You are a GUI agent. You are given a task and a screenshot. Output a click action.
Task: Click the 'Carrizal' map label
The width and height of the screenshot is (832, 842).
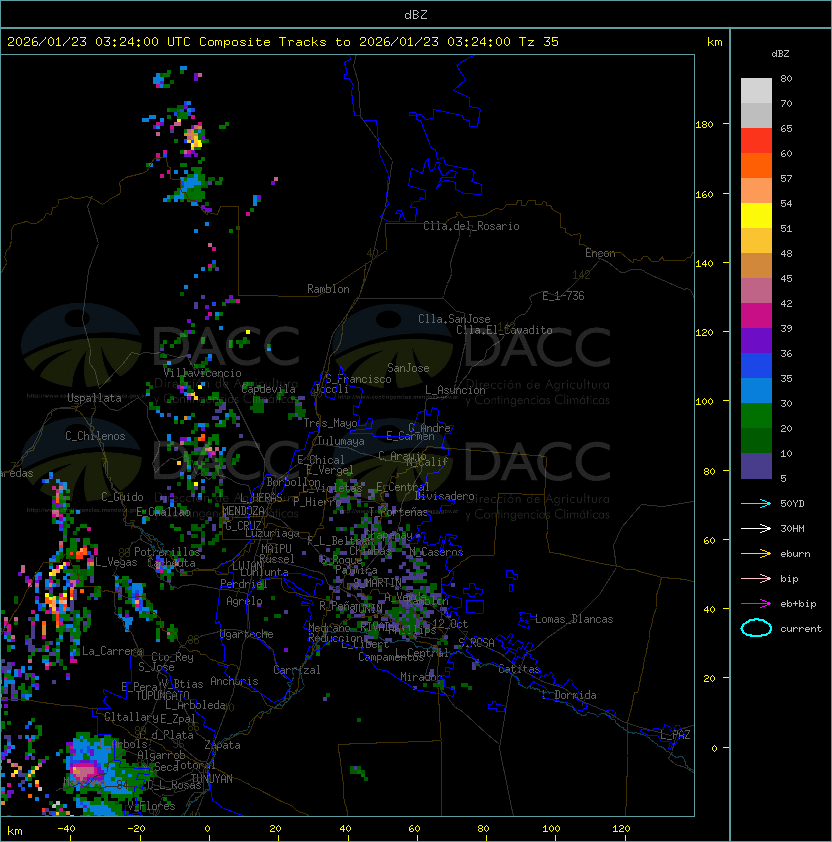click(296, 670)
